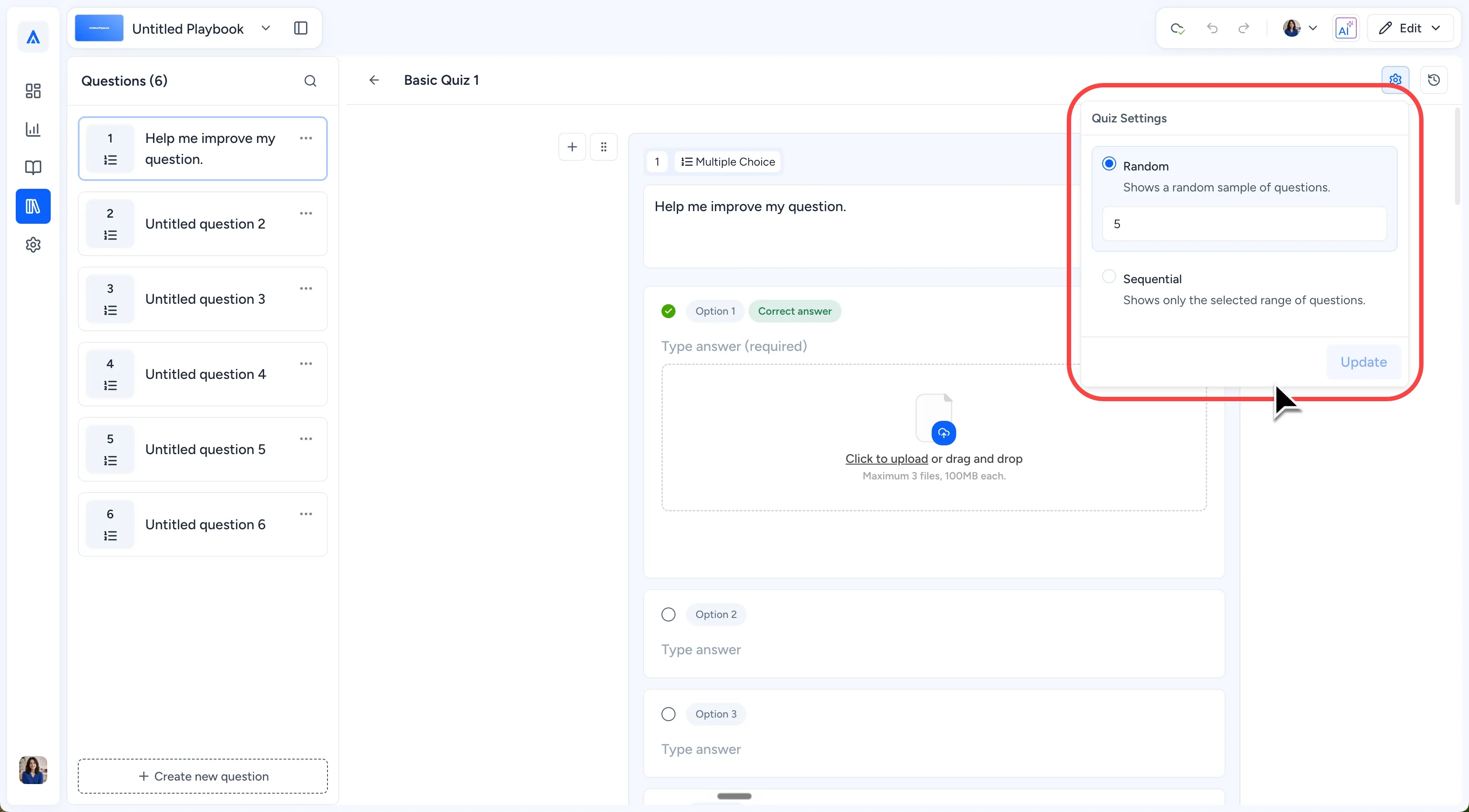
Task: Click the Update button in Quiz Settings
Action: 1364,362
